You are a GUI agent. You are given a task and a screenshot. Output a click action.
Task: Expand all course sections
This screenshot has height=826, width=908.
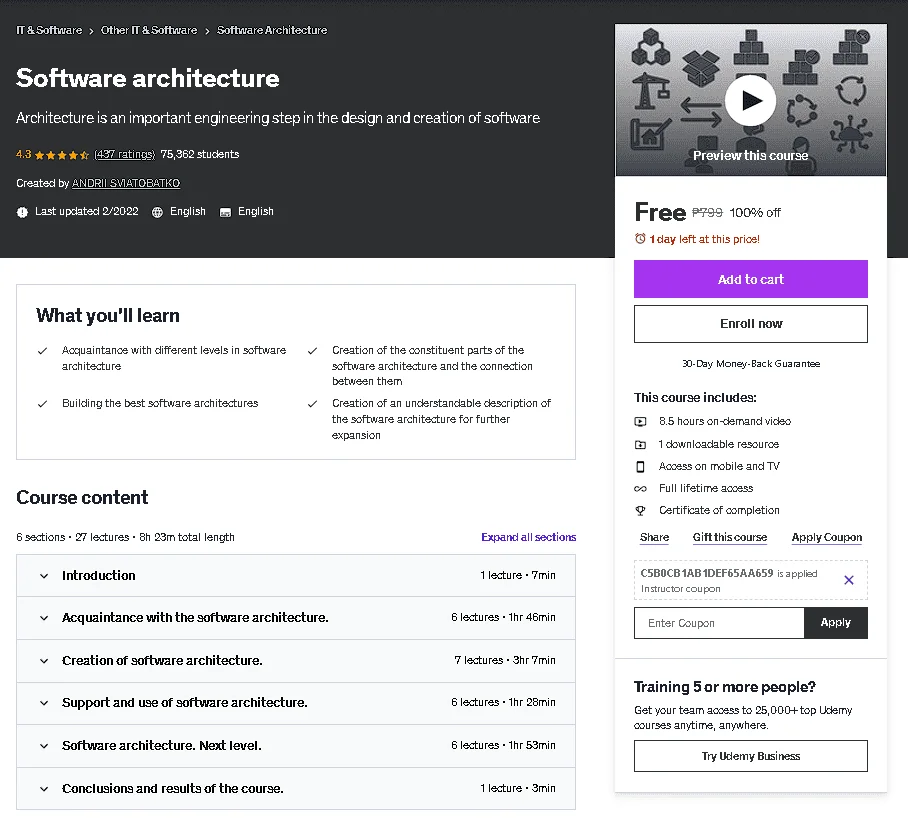pos(528,537)
